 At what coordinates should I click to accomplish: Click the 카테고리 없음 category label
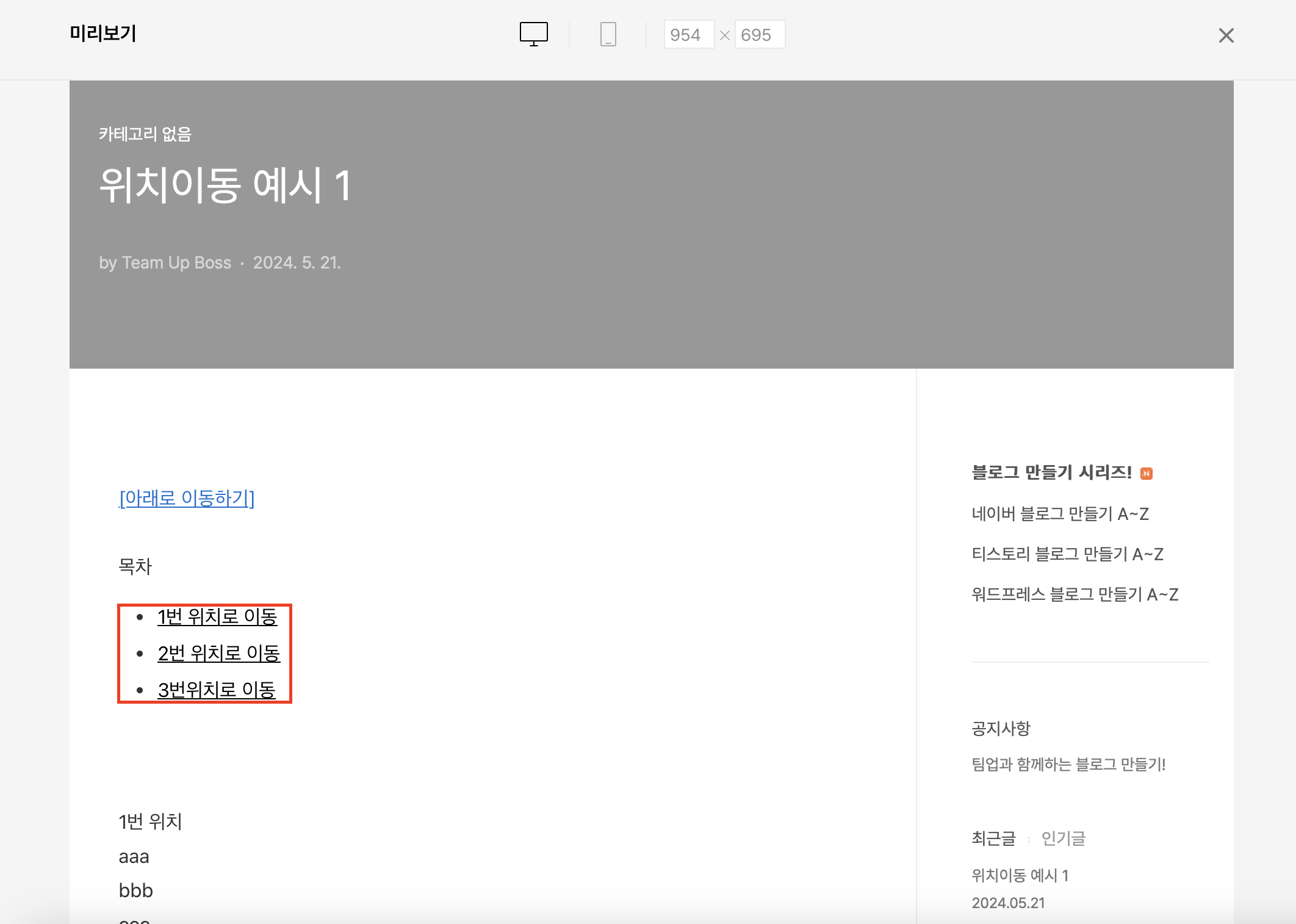145,134
